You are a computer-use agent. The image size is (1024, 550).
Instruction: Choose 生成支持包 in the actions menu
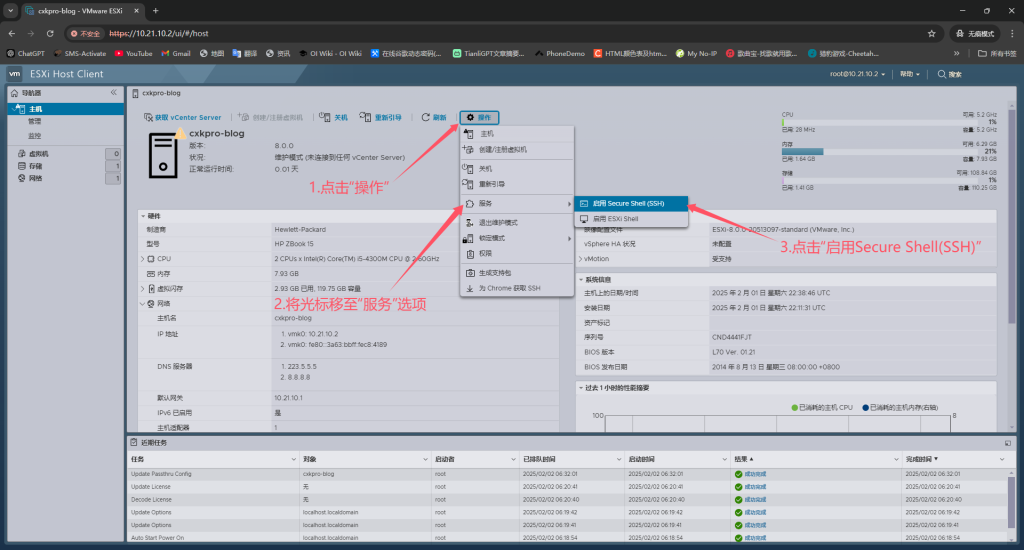click(517, 273)
